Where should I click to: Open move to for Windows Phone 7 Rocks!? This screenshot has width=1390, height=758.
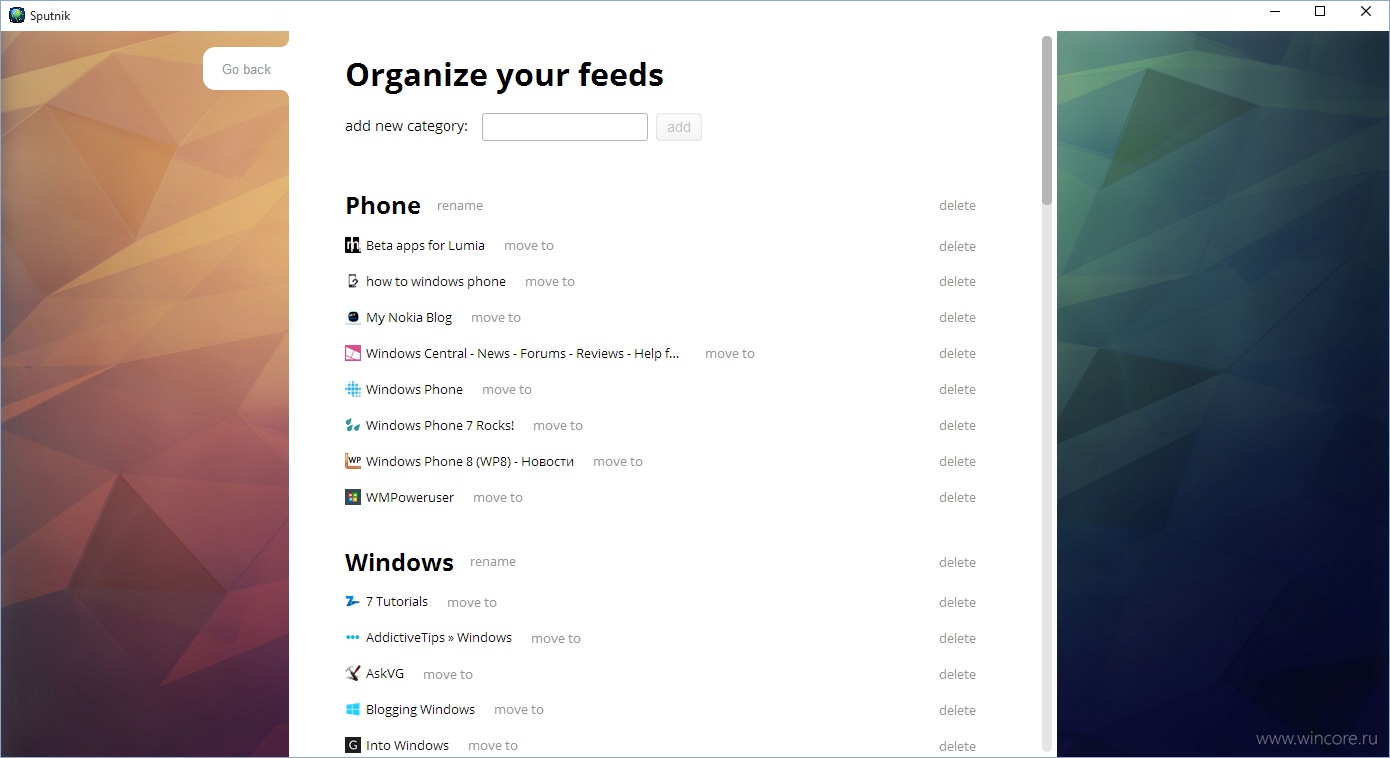[558, 426]
